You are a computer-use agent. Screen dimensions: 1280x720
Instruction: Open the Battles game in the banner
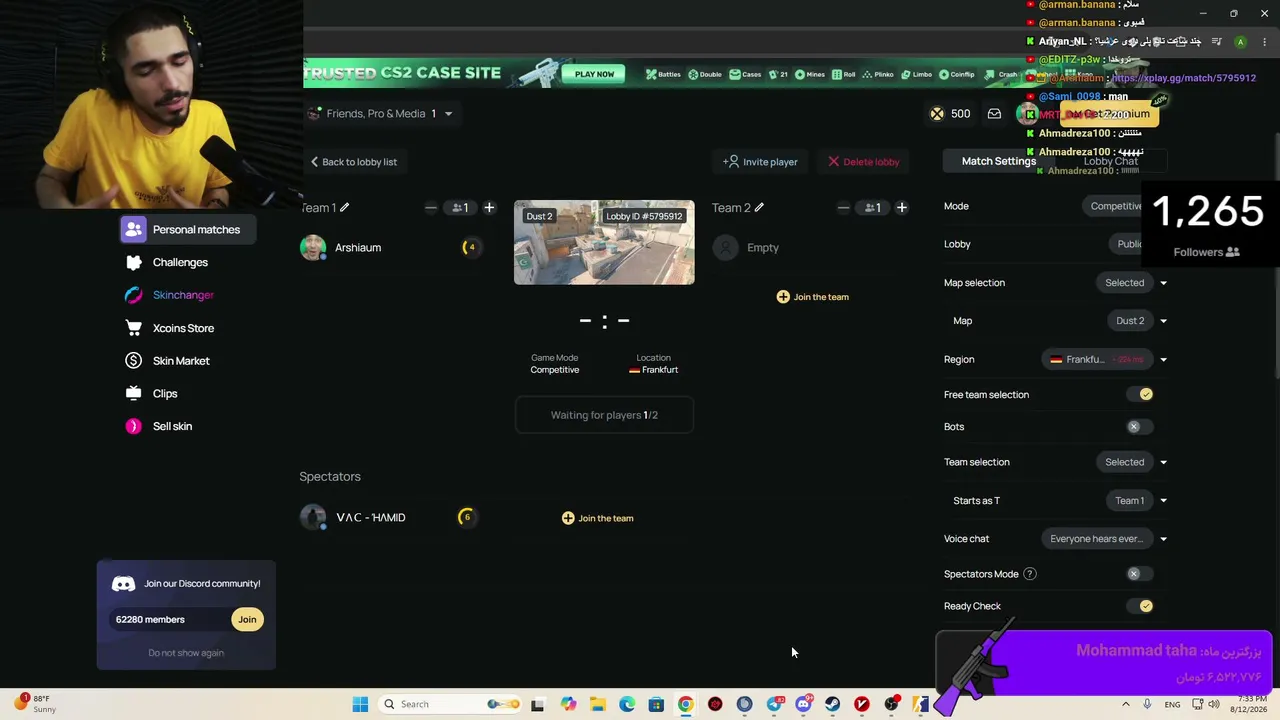663,74
